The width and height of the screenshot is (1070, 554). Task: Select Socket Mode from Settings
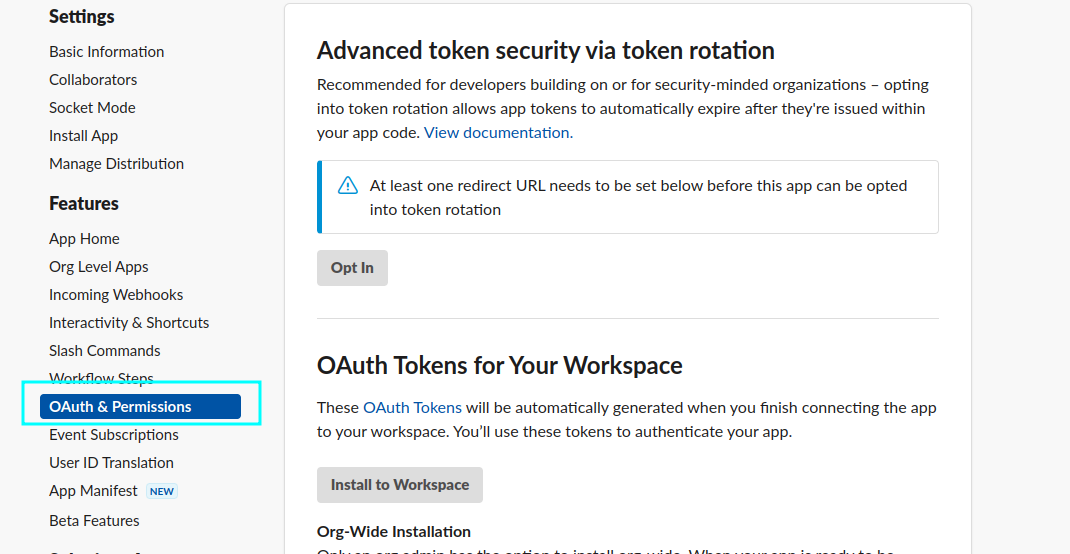coord(92,108)
